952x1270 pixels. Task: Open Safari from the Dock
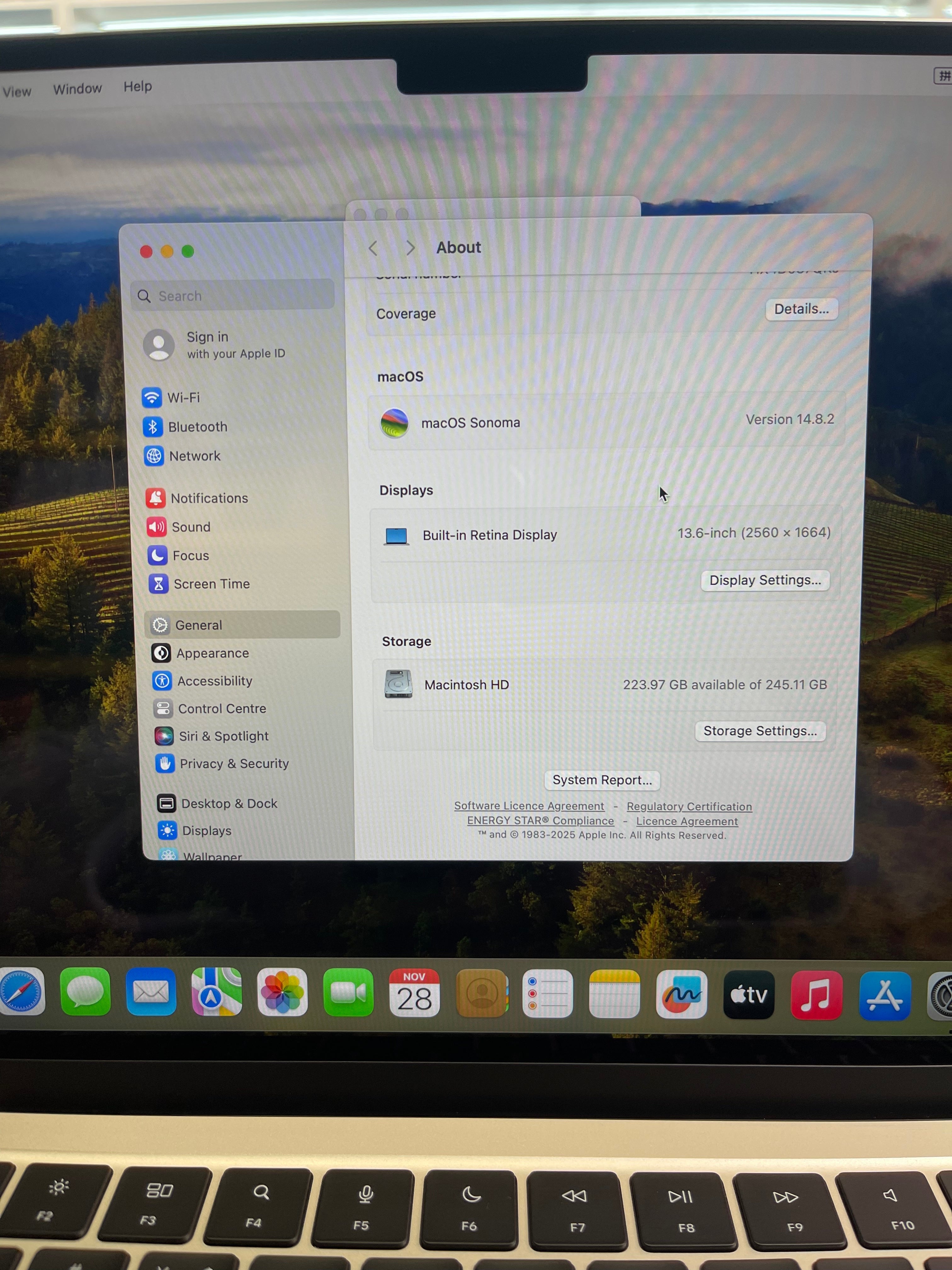pyautogui.click(x=21, y=991)
